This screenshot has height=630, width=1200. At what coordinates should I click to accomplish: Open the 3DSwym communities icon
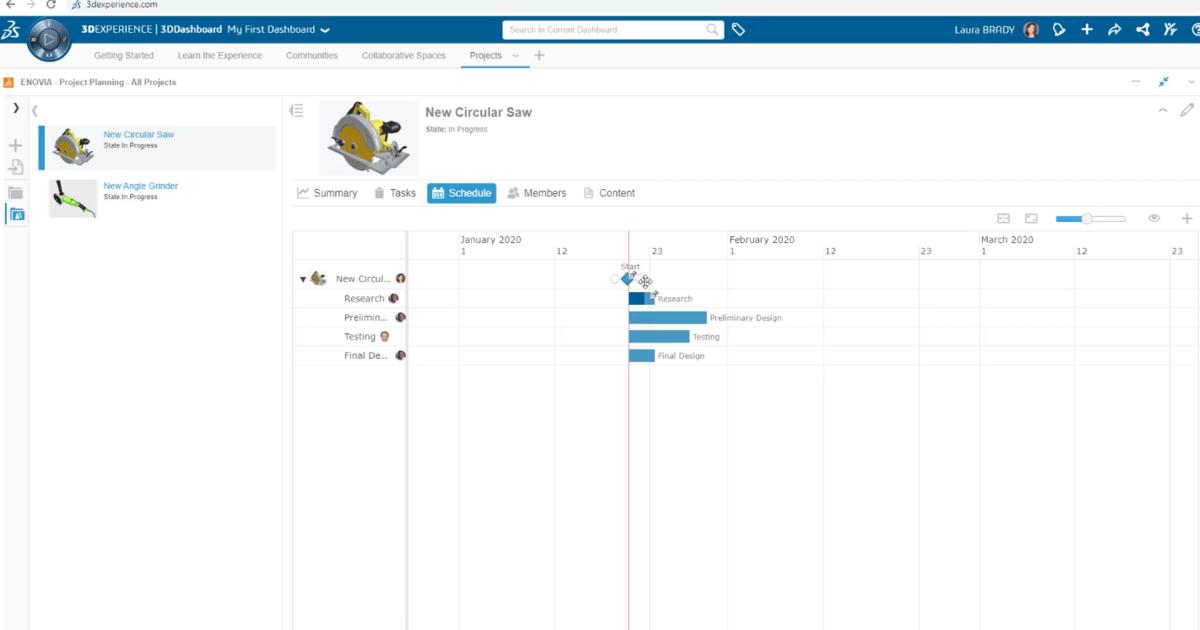[x=1168, y=30]
